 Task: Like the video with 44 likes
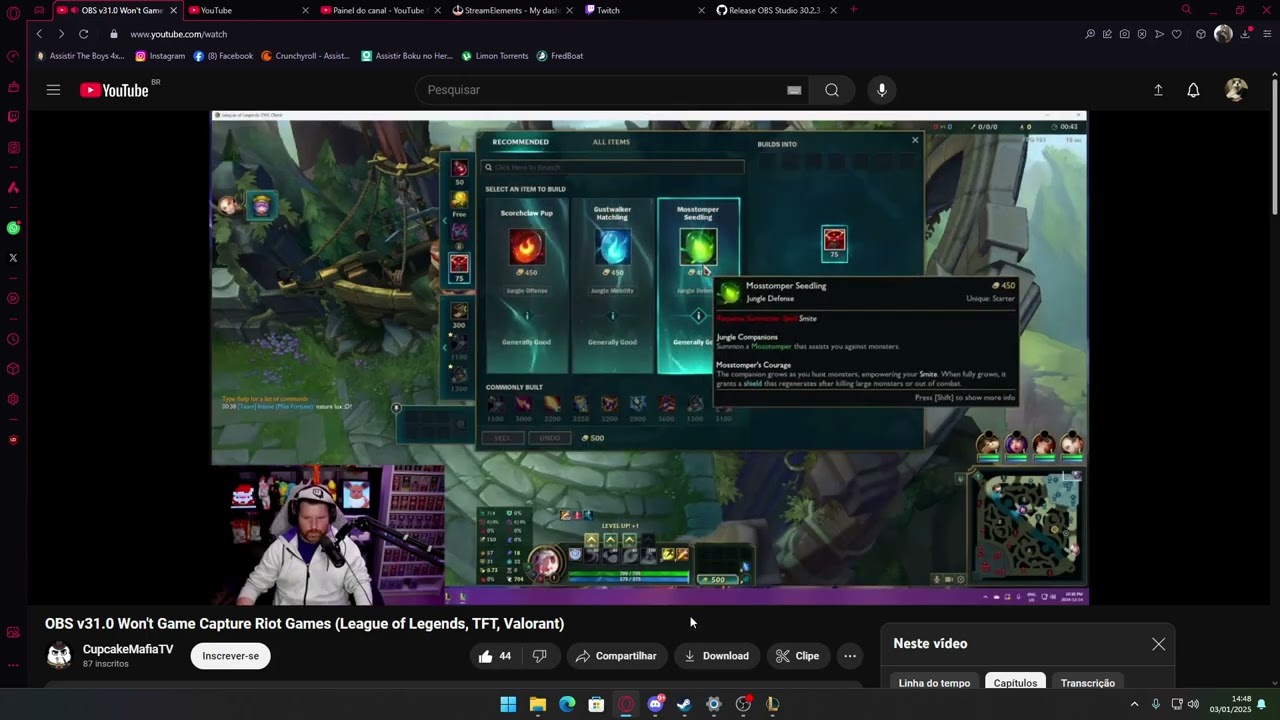click(x=496, y=656)
